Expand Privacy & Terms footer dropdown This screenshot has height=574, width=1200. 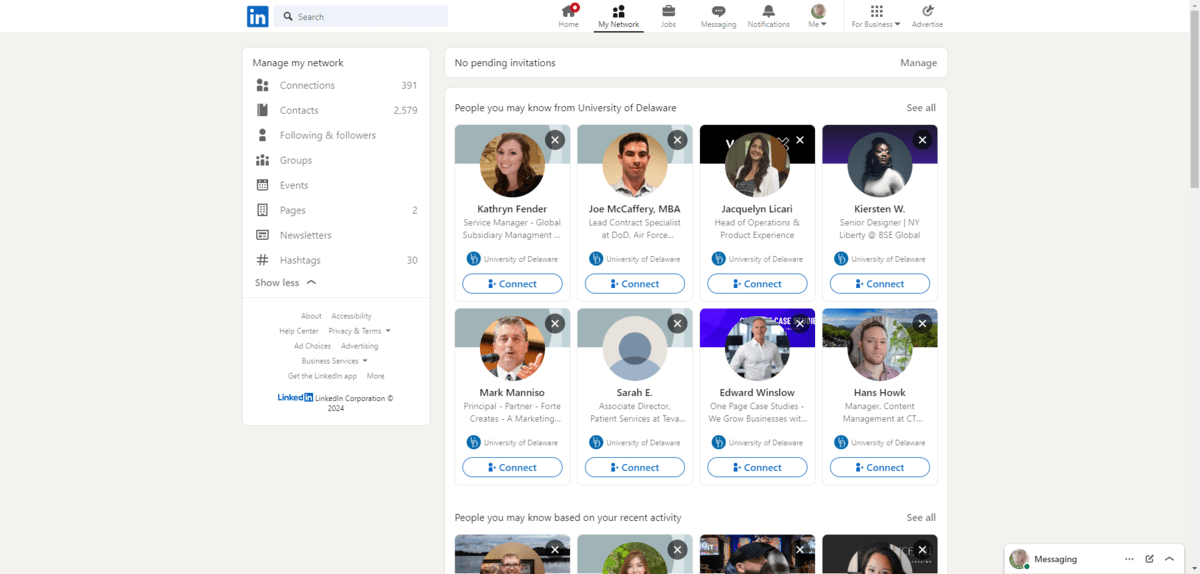(x=359, y=331)
